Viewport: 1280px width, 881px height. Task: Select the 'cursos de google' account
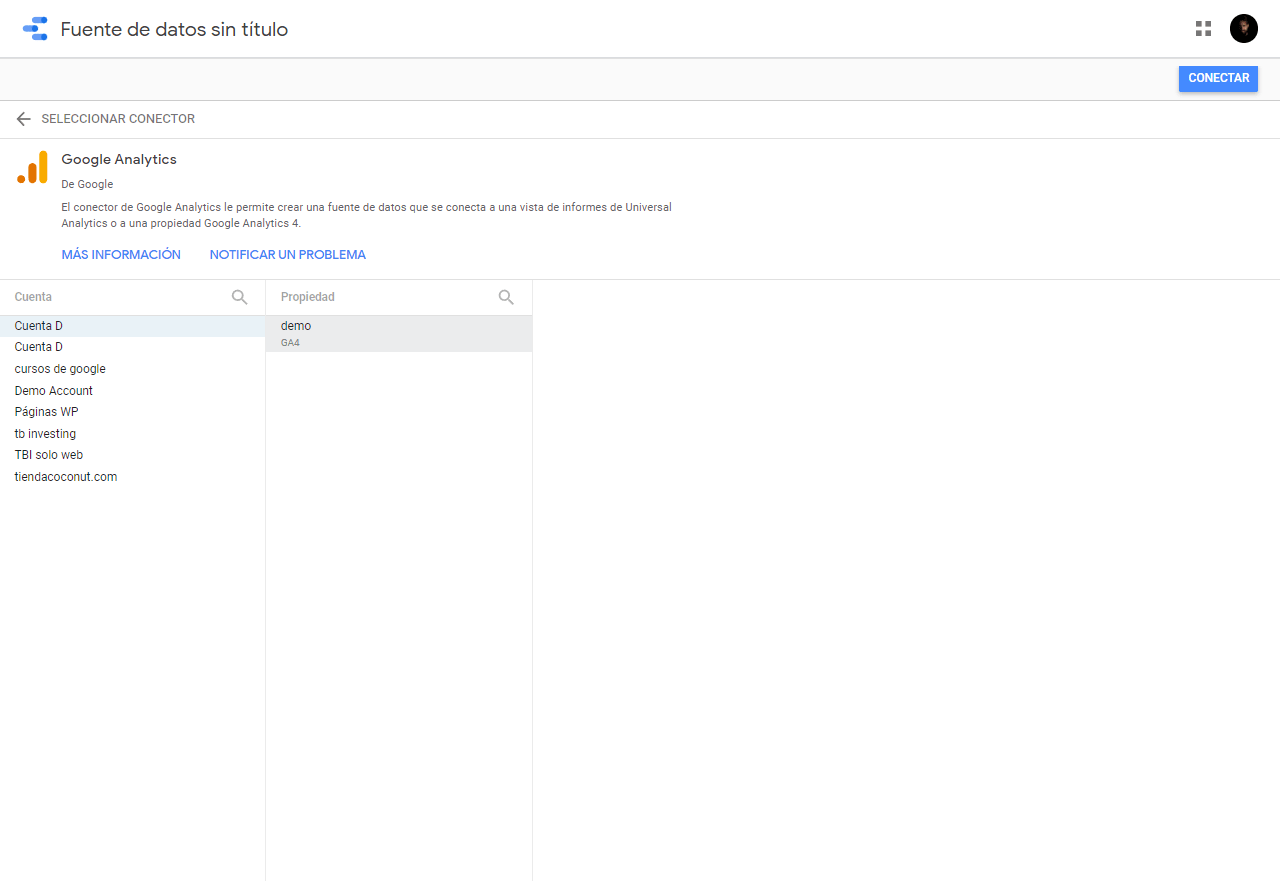coord(132,369)
